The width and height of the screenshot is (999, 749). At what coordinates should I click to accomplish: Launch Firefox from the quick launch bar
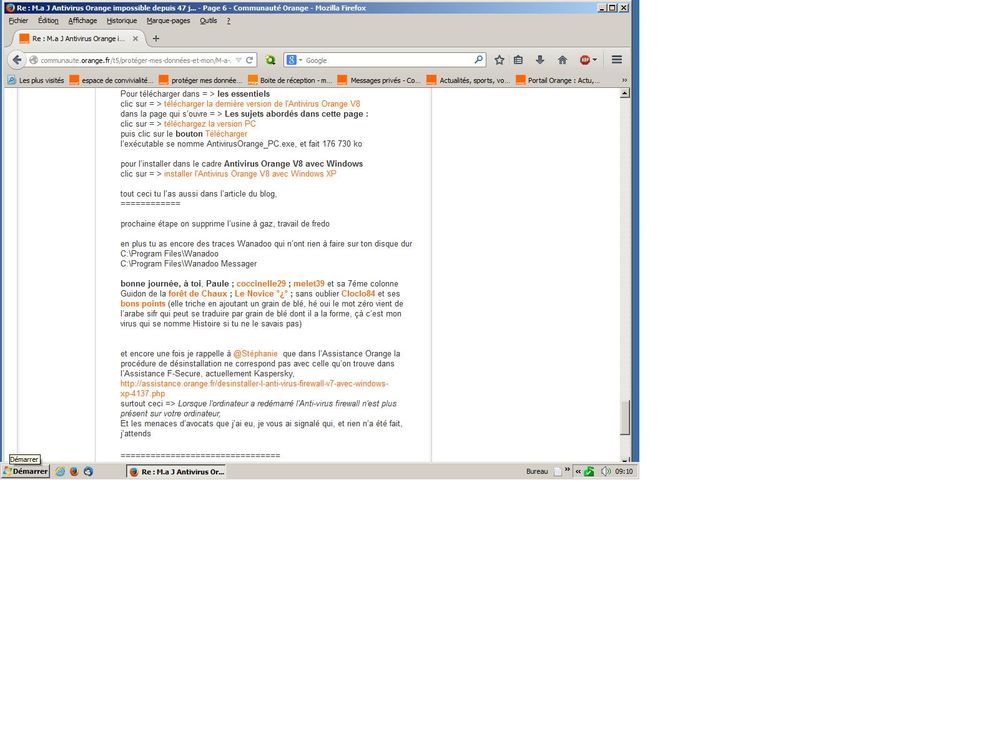[74, 471]
